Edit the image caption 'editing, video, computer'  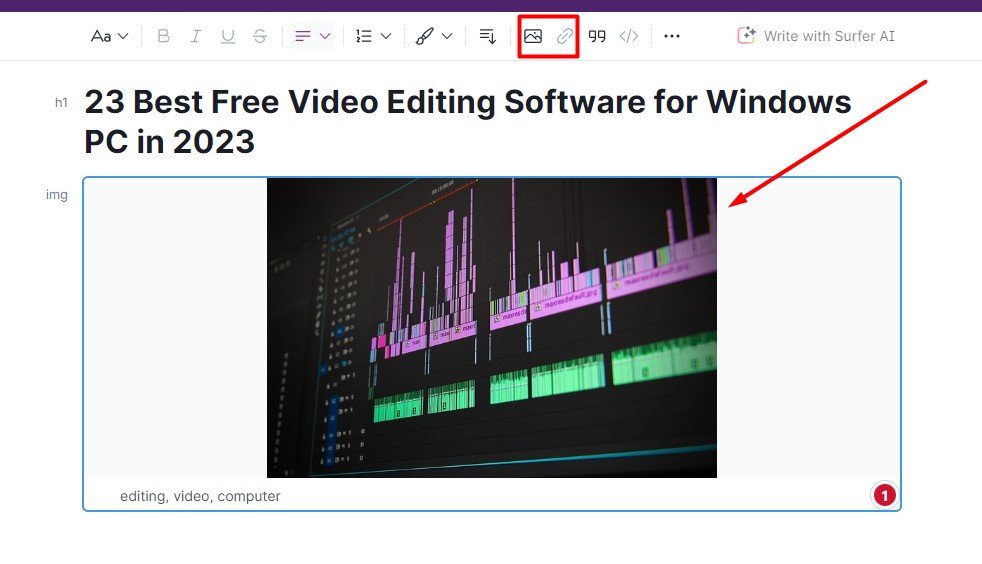click(x=200, y=496)
